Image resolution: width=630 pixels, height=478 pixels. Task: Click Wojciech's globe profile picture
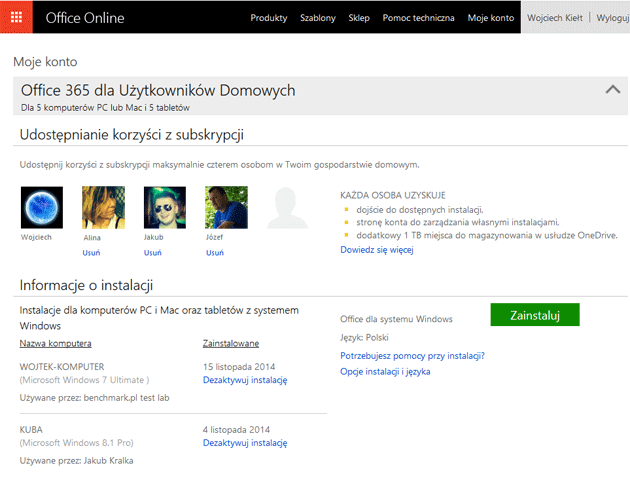click(x=42, y=207)
